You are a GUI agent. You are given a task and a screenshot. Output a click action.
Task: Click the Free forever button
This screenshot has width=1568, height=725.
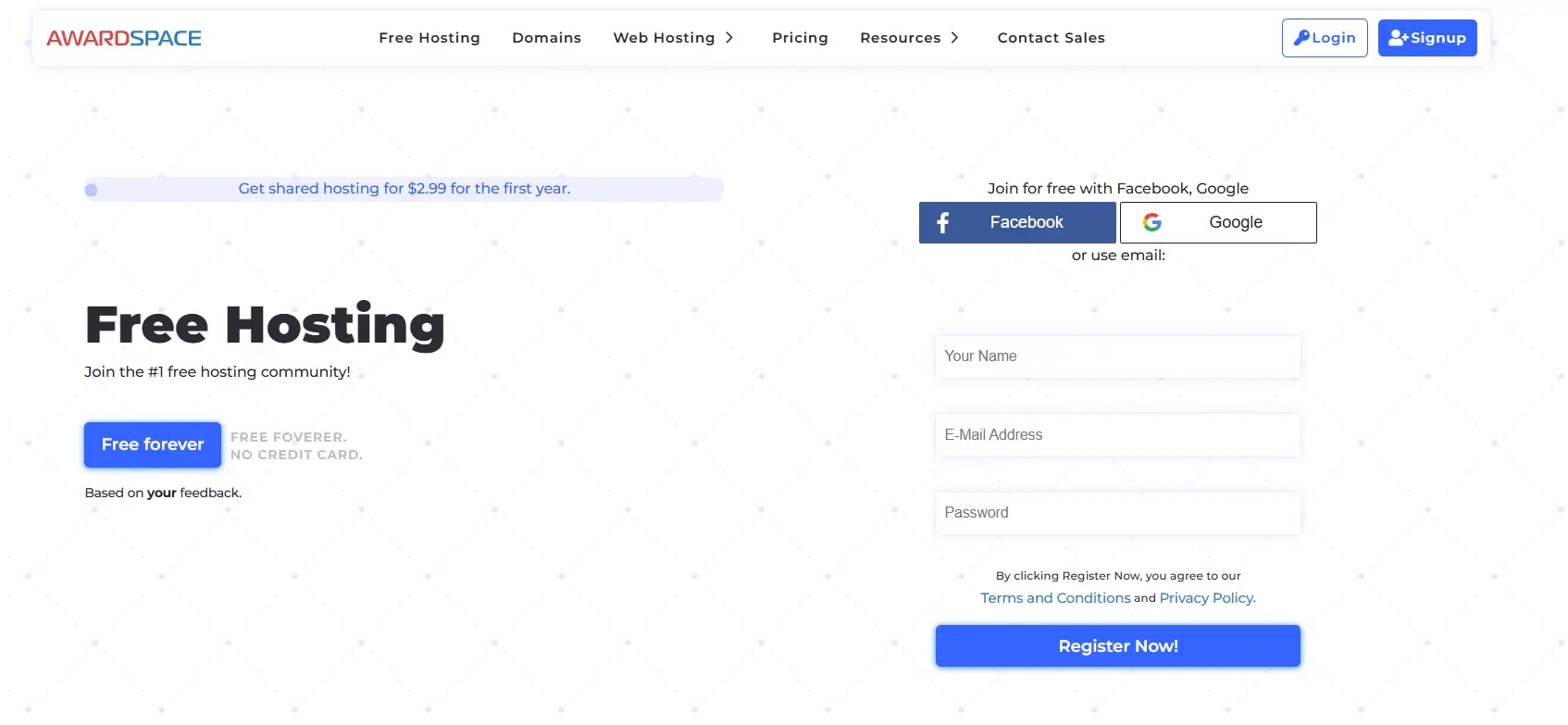click(x=153, y=444)
